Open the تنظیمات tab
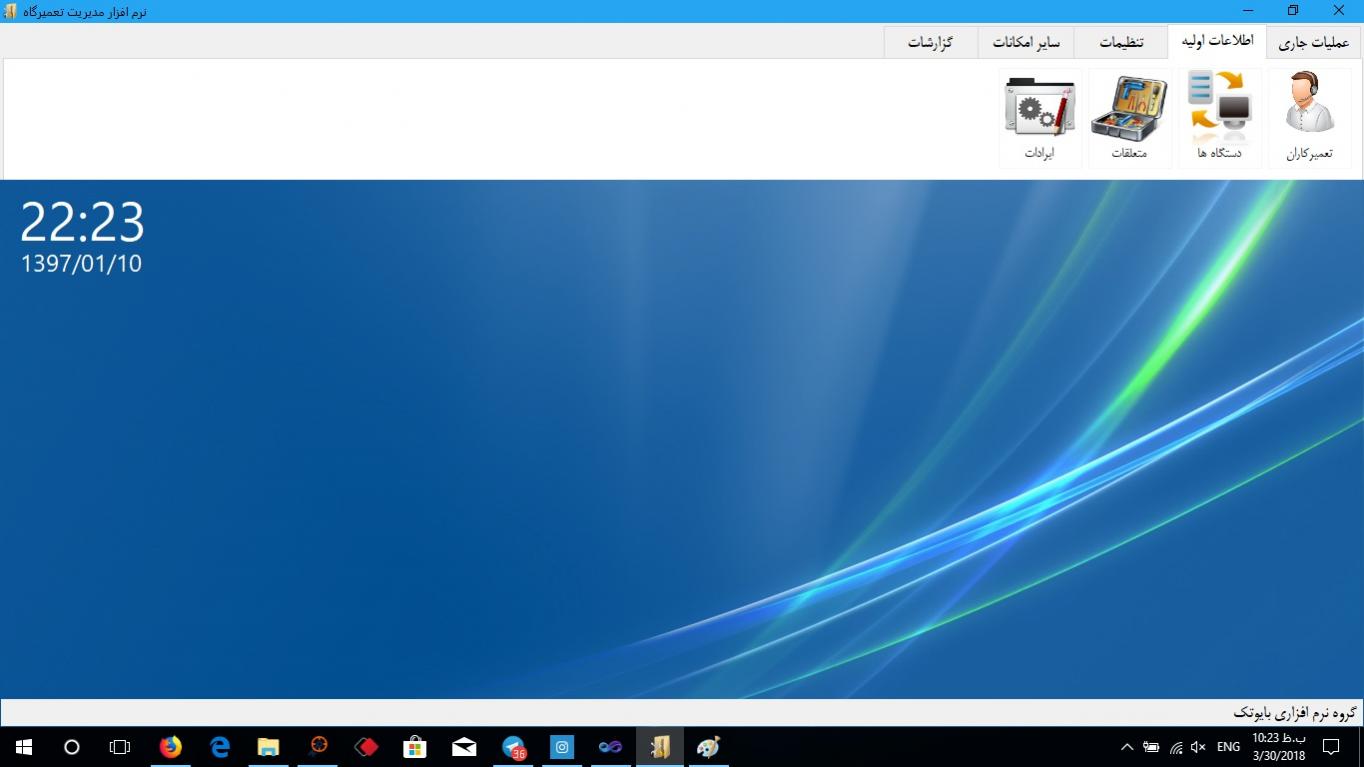 [x=1121, y=43]
